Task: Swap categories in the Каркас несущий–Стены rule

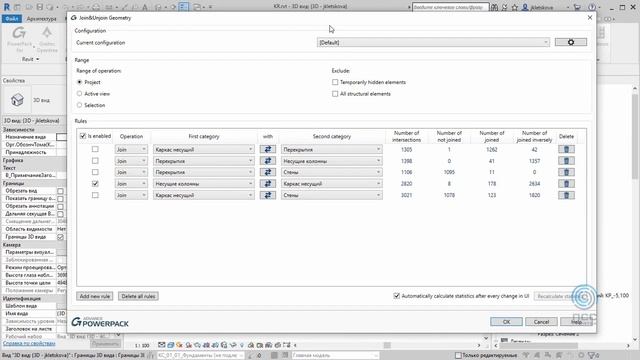Action: [x=268, y=195]
